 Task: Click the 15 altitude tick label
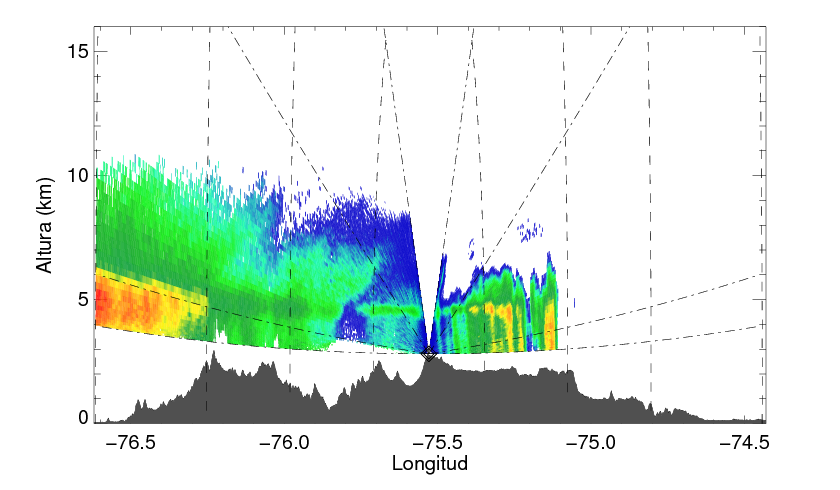tap(77, 51)
